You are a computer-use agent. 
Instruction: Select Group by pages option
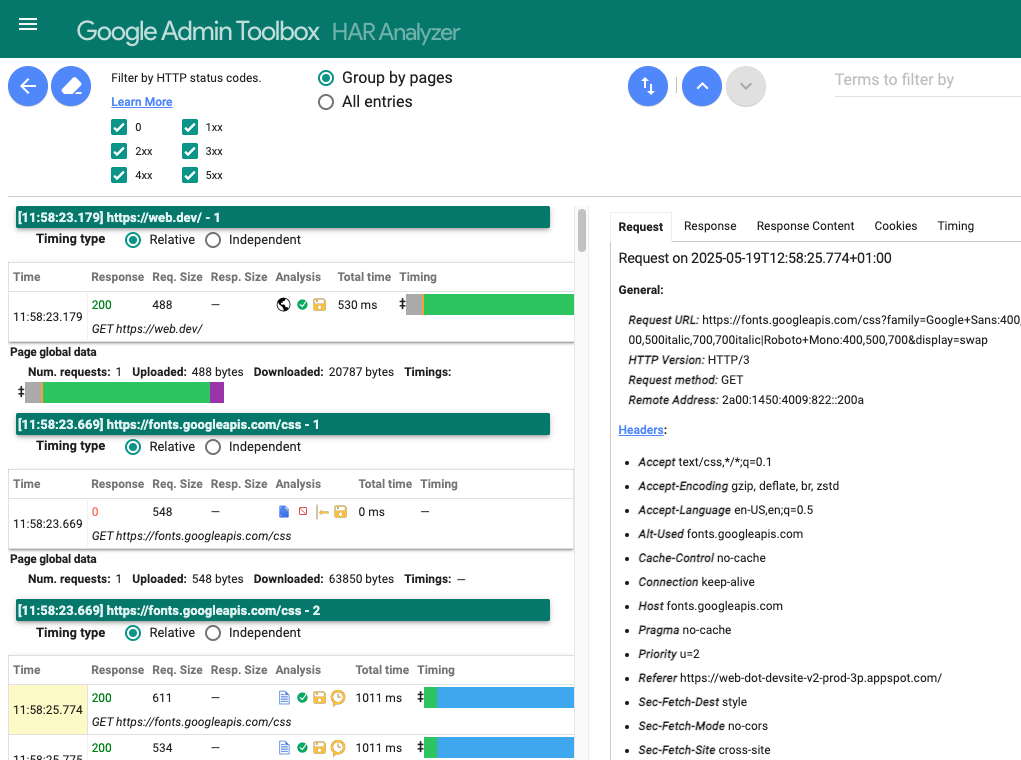(x=326, y=78)
